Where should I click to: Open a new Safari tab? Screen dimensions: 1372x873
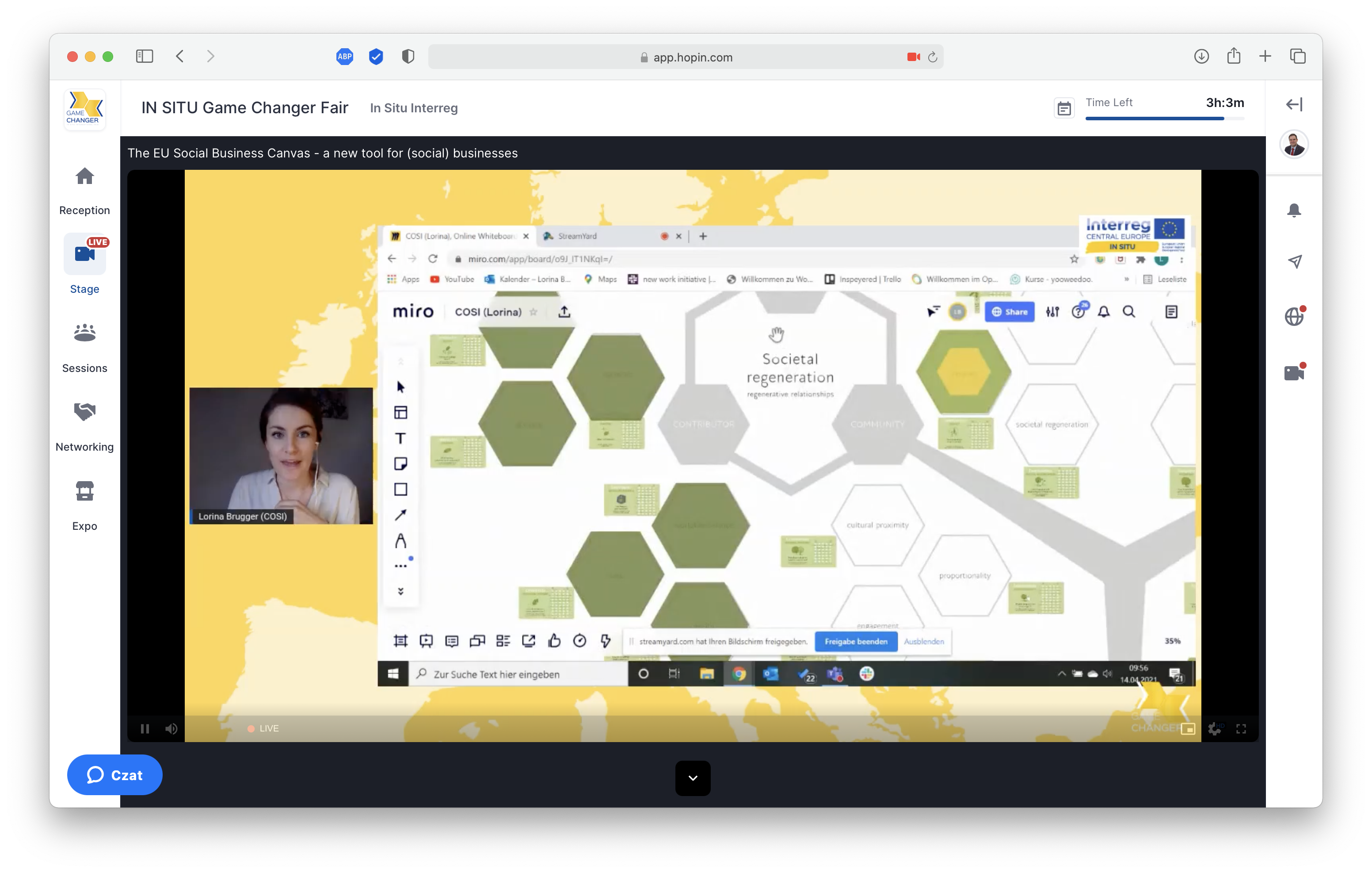1265,57
